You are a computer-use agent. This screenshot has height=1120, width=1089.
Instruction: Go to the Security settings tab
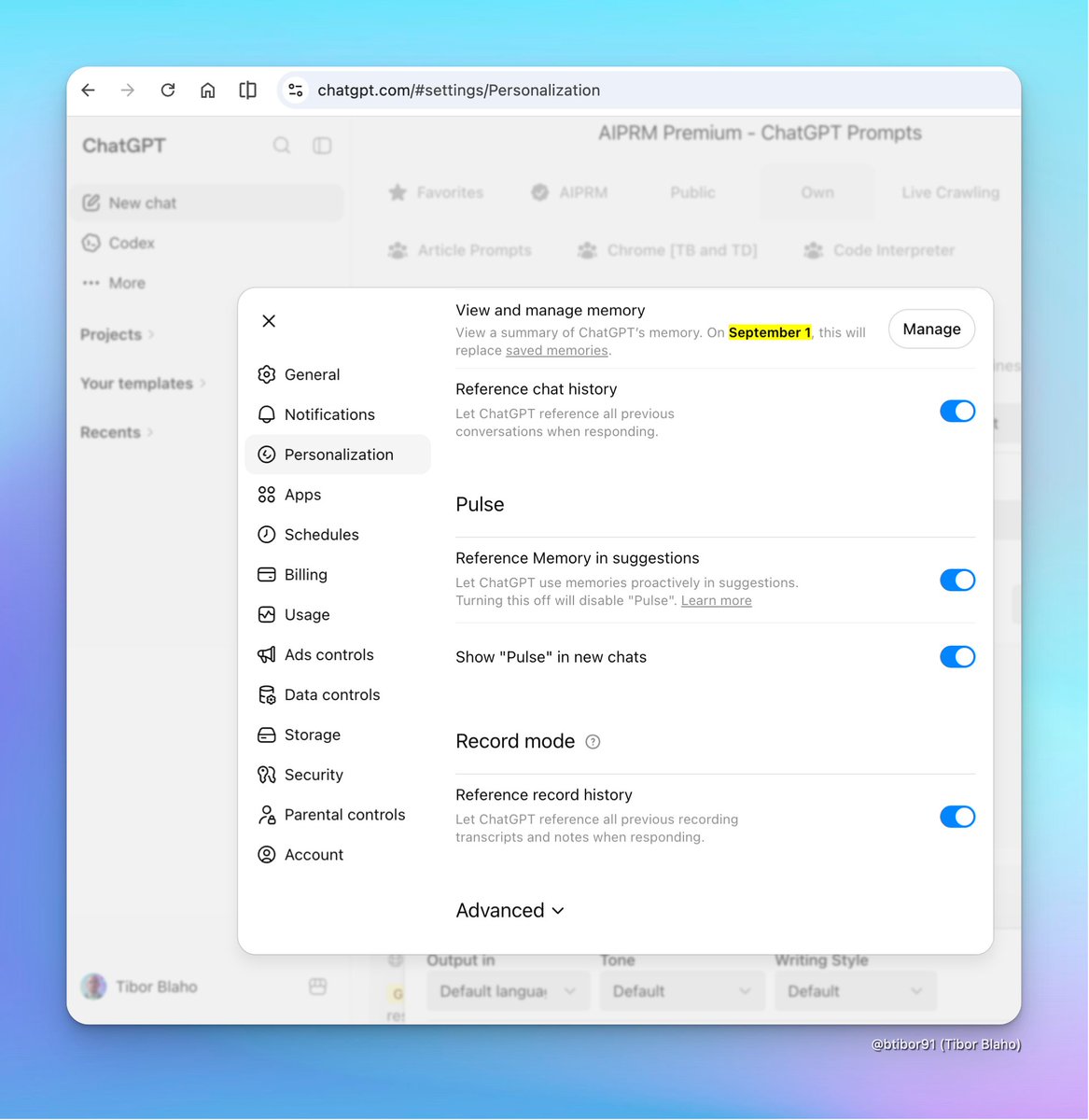[x=338, y=775]
